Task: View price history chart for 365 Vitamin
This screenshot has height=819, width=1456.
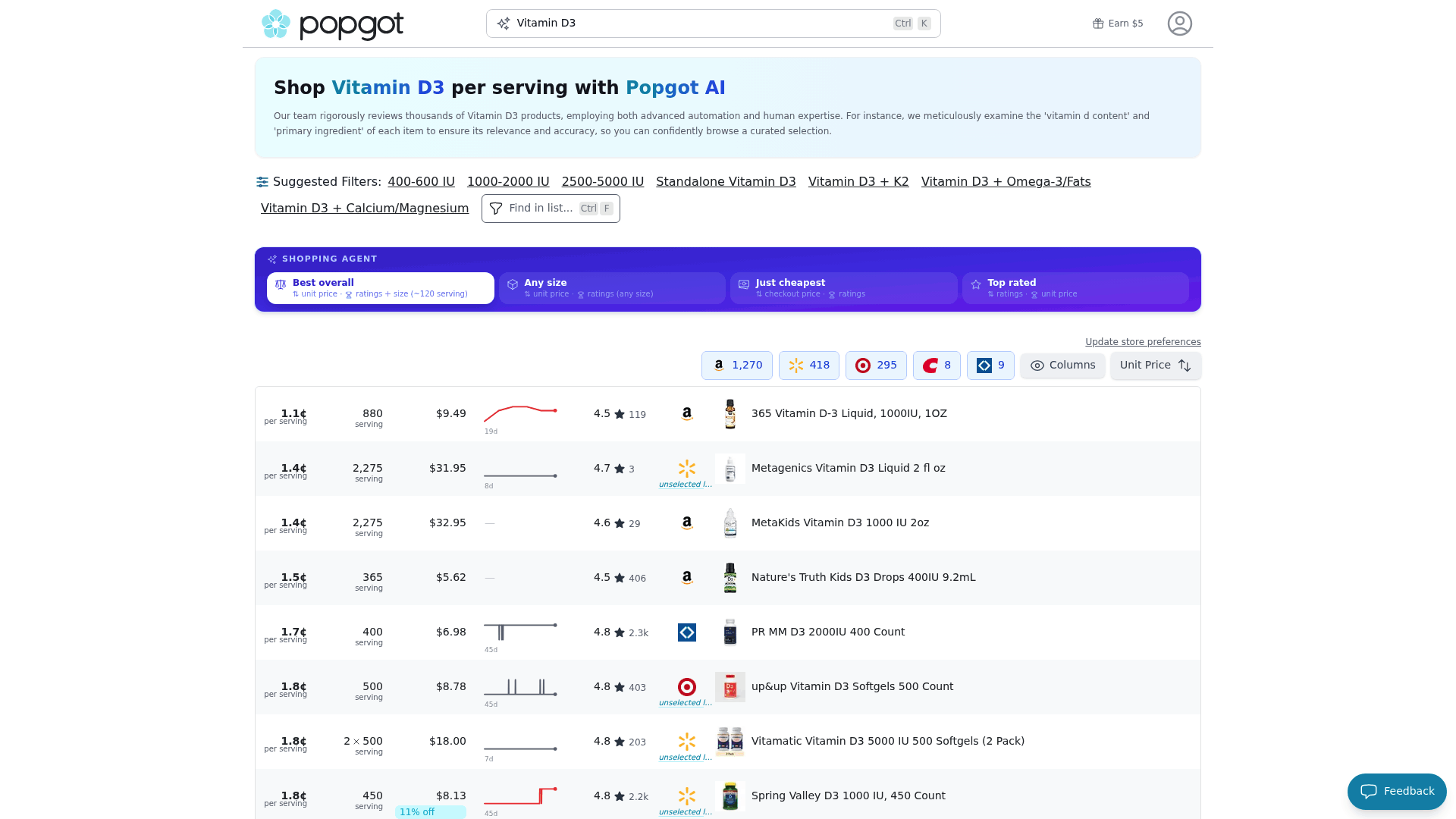Action: pos(520,414)
